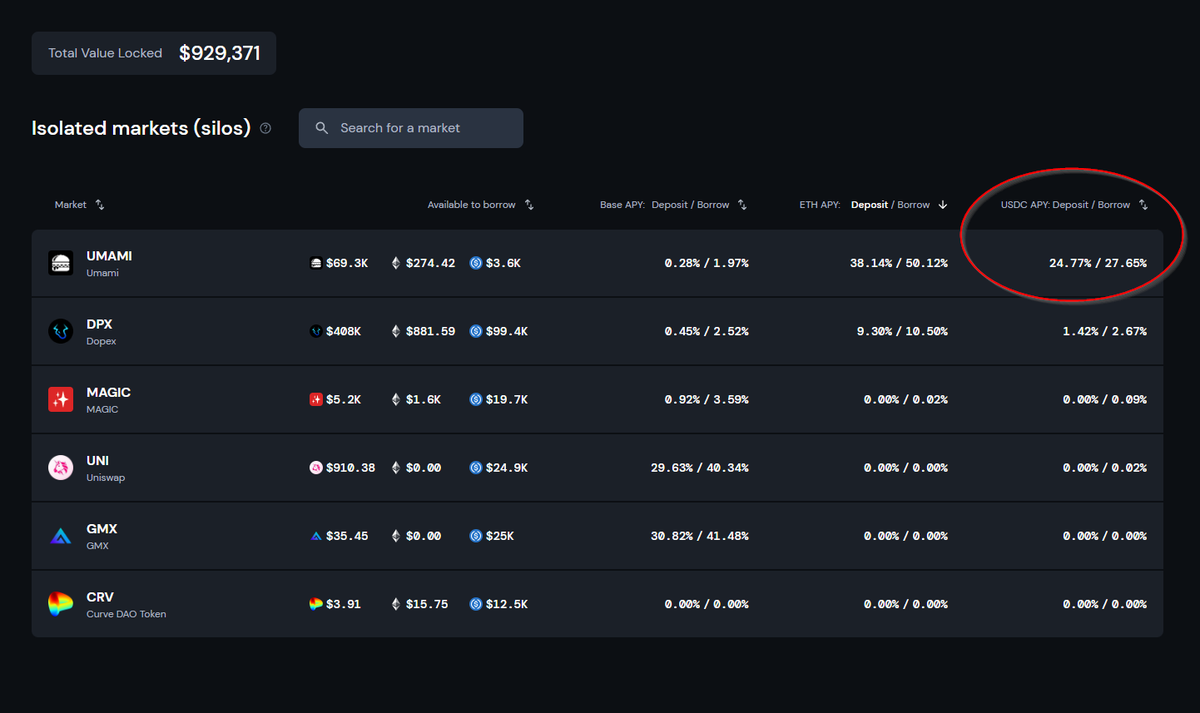Click UMAMI USDC APY 24.77% / 27.65%

pos(1098,263)
